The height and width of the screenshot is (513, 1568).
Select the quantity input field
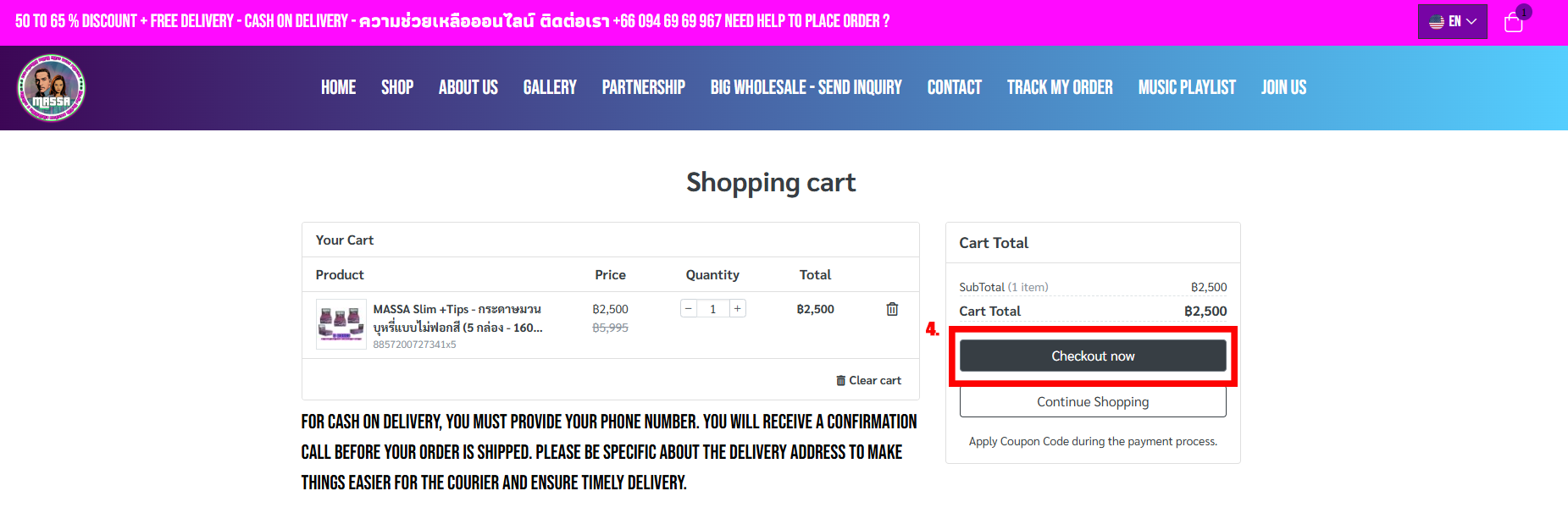(713, 309)
